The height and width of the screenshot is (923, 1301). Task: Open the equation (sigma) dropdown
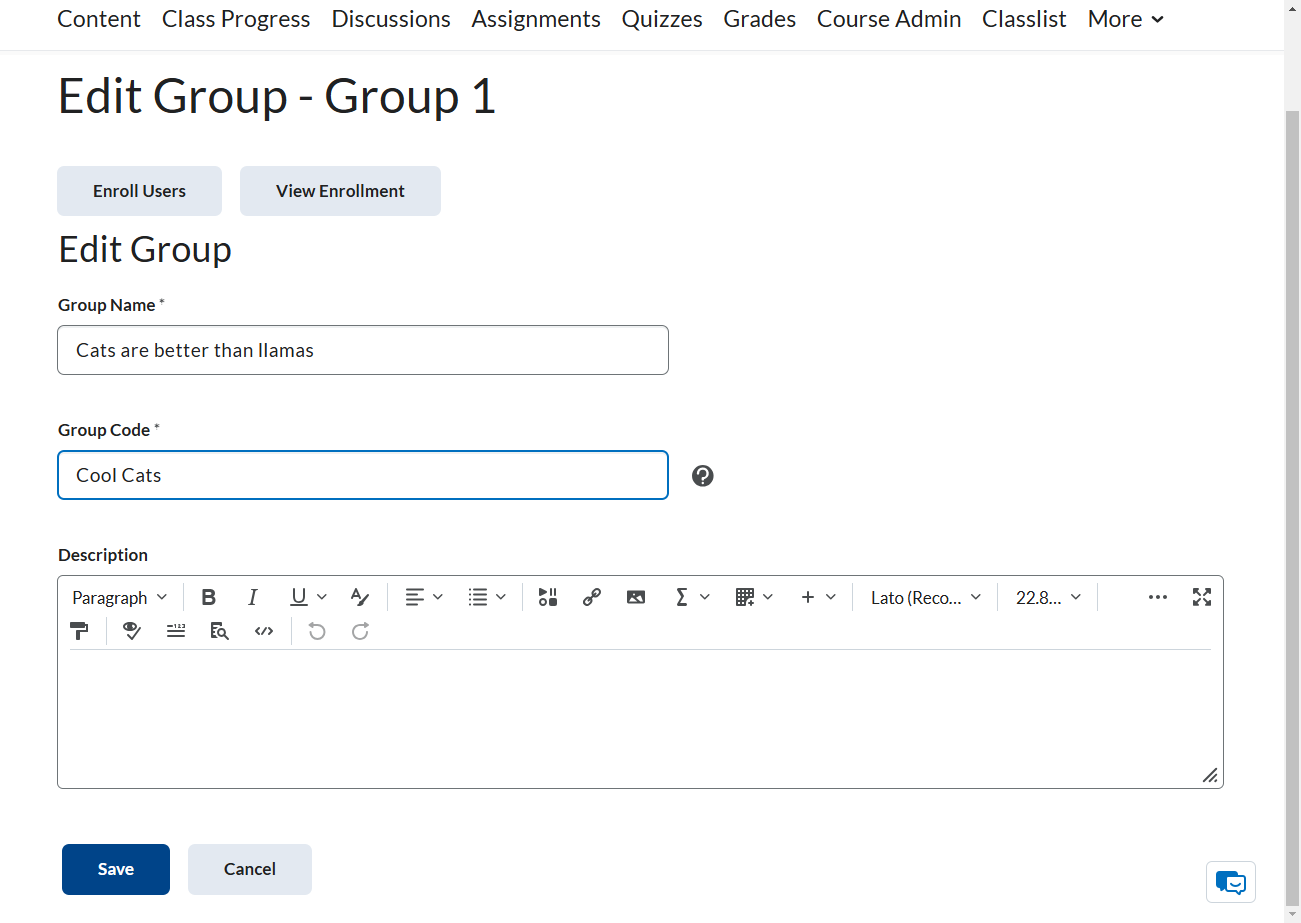tap(692, 597)
